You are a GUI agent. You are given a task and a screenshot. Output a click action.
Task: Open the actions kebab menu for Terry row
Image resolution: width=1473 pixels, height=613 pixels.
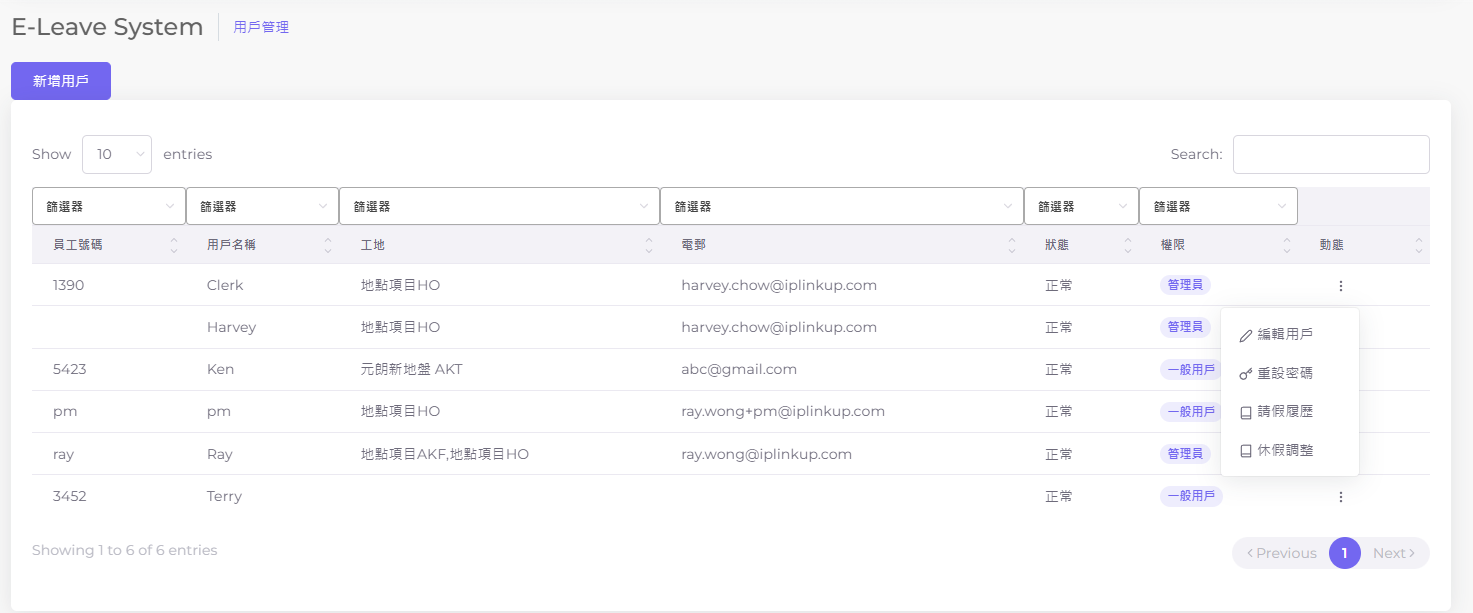1340,497
